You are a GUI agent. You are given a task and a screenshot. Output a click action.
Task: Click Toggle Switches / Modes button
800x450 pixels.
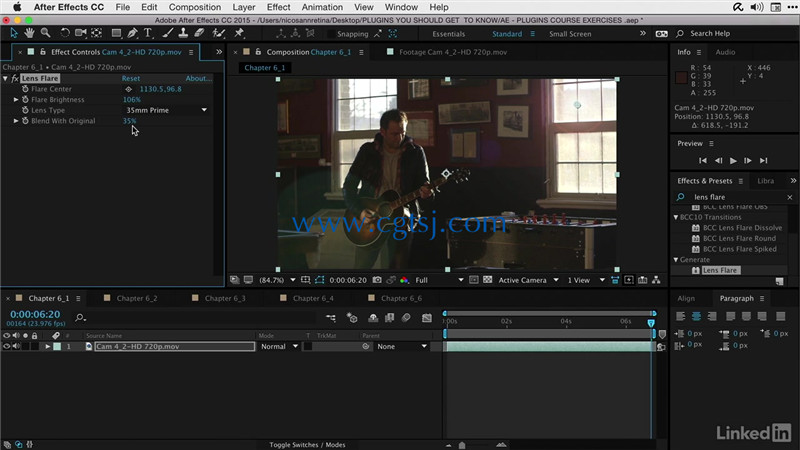[x=307, y=445]
